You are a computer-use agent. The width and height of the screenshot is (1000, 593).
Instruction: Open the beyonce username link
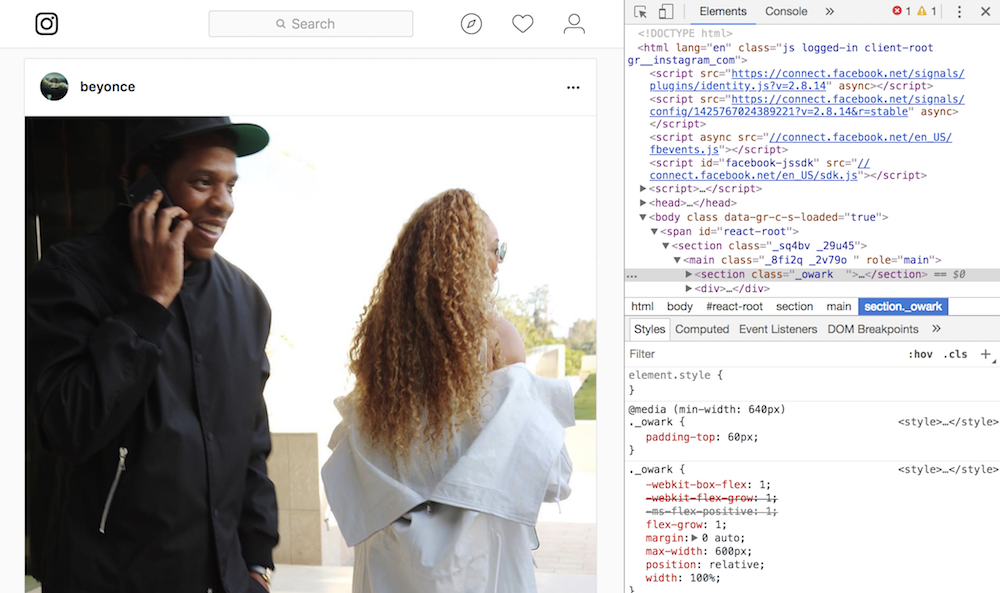click(108, 87)
